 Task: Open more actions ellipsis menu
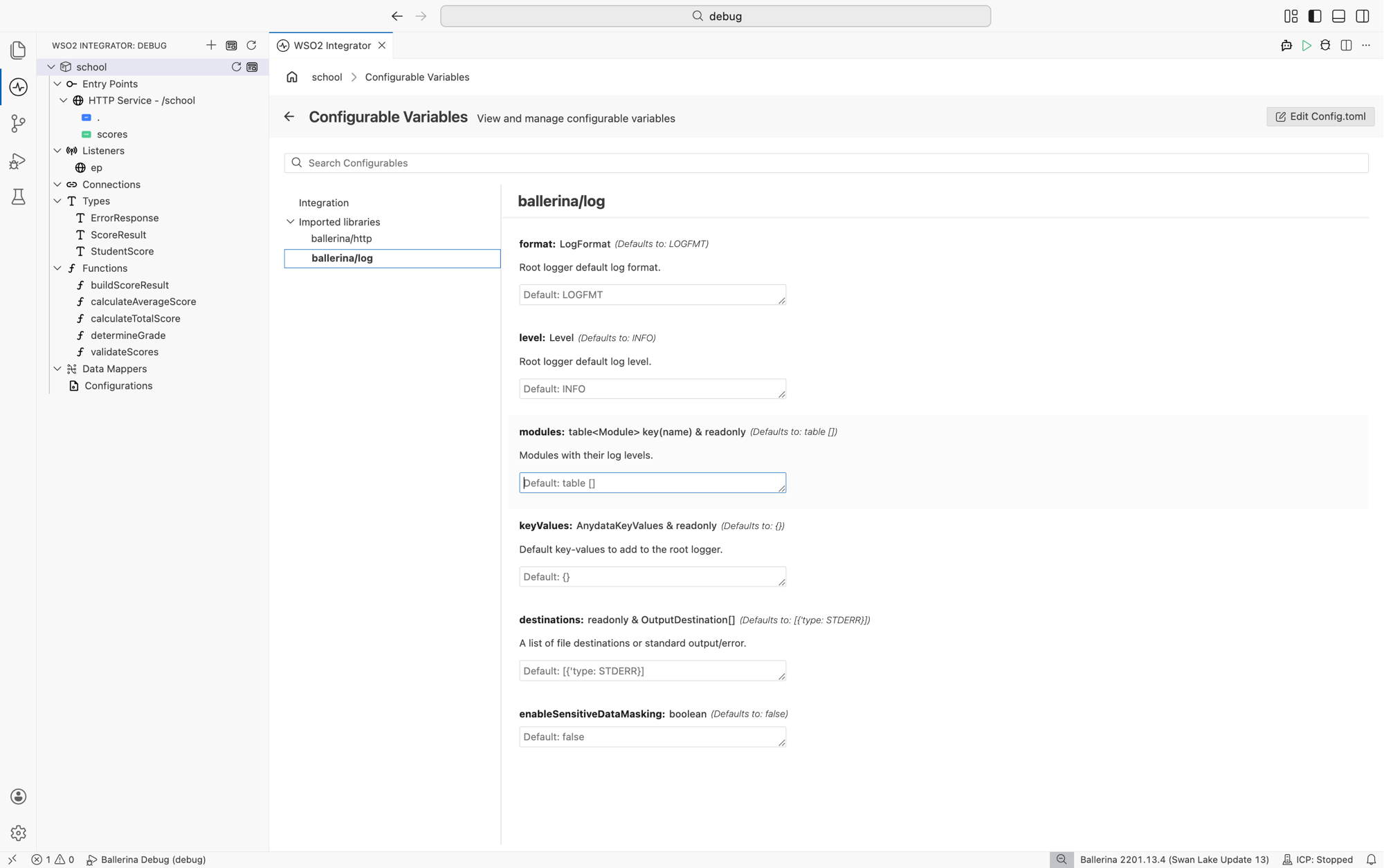click(x=1366, y=46)
